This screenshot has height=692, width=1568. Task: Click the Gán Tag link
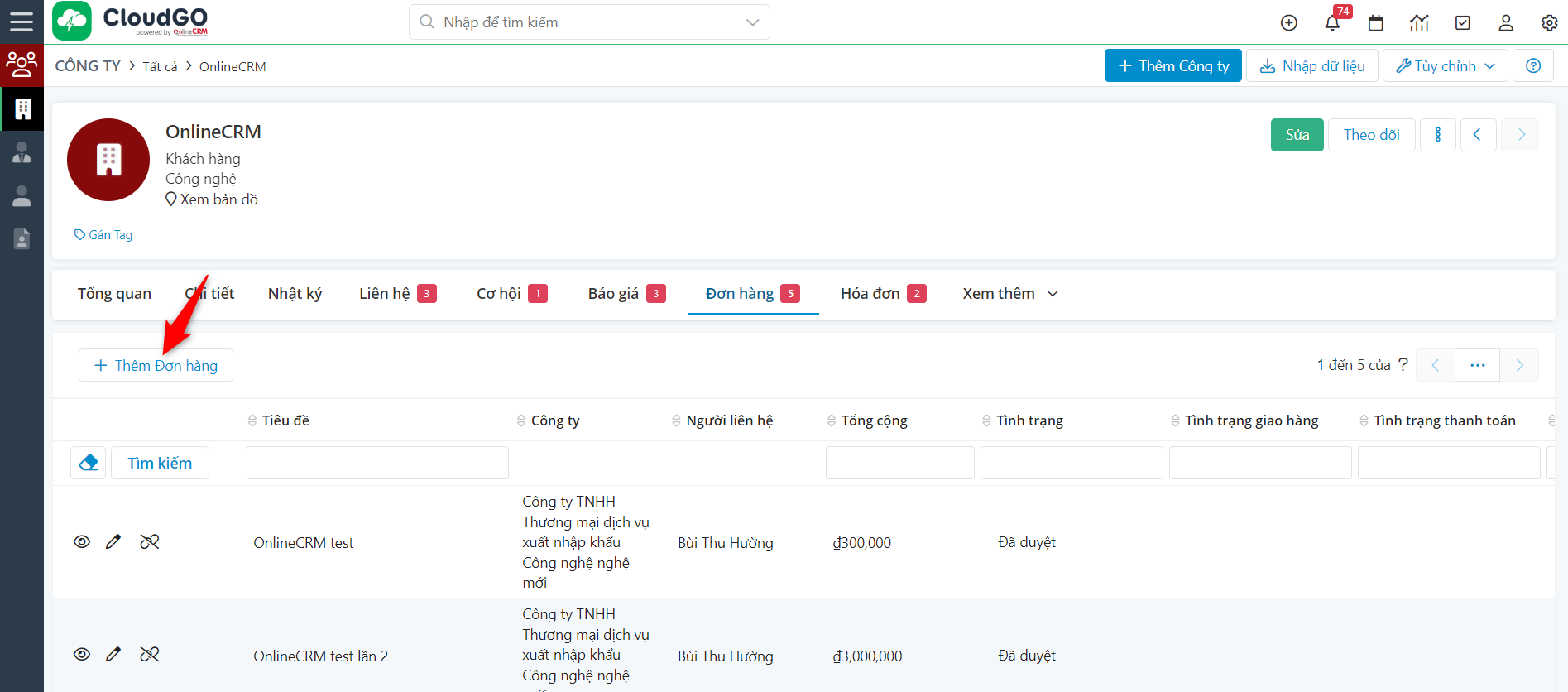[103, 235]
